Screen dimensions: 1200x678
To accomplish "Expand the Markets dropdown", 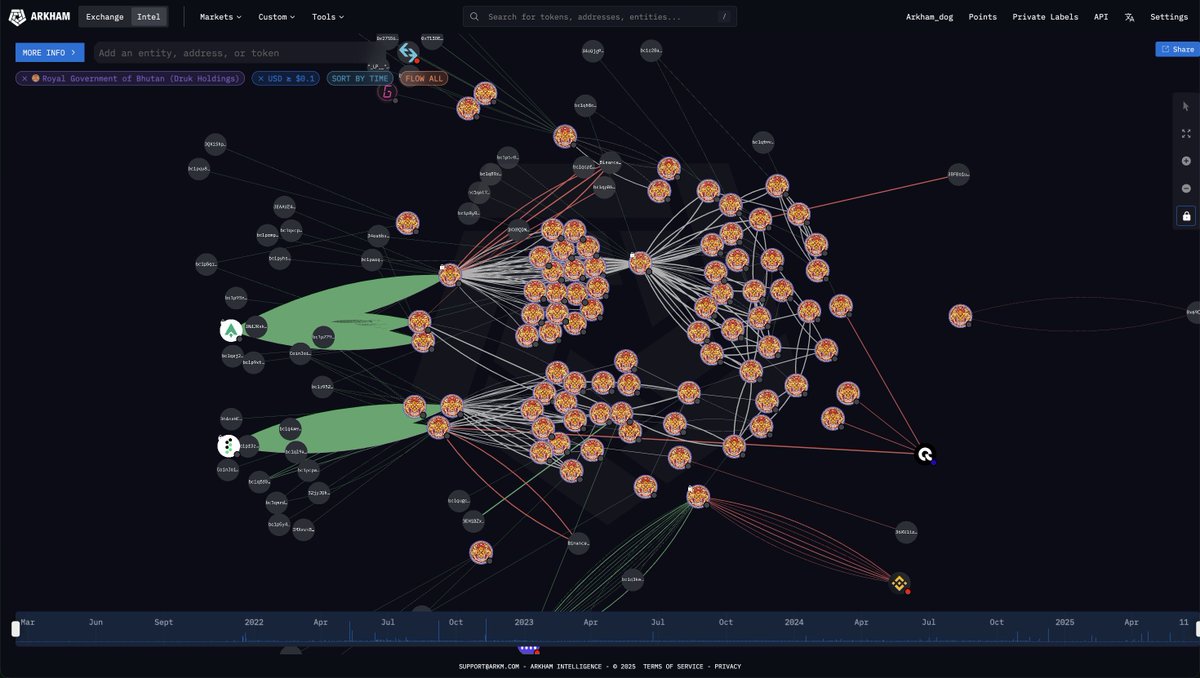I will pos(220,17).
